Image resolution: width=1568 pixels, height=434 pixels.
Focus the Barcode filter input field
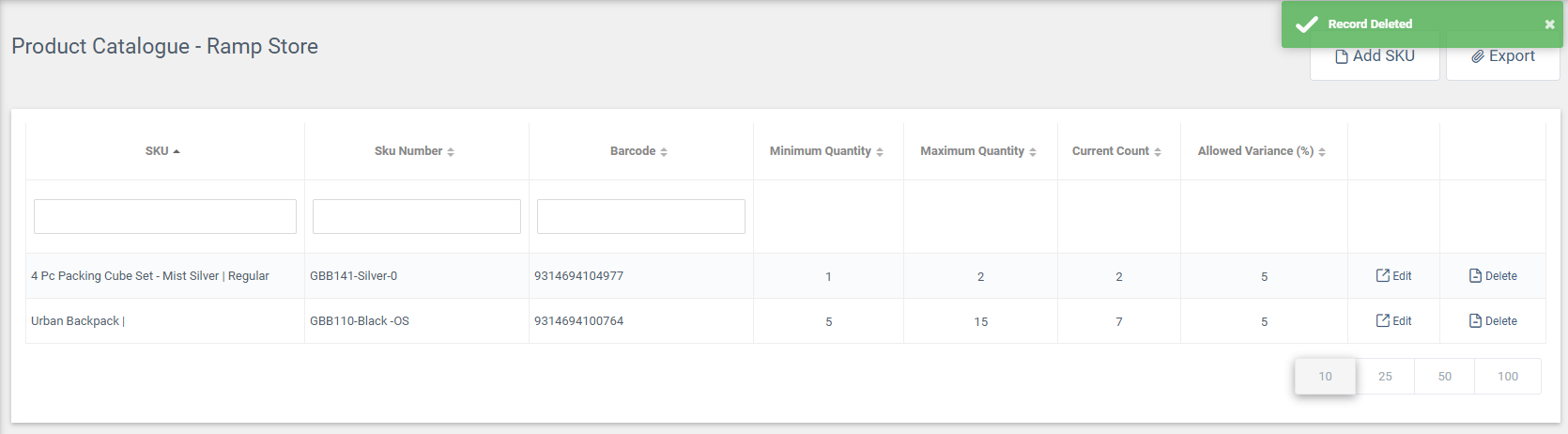pos(641,216)
